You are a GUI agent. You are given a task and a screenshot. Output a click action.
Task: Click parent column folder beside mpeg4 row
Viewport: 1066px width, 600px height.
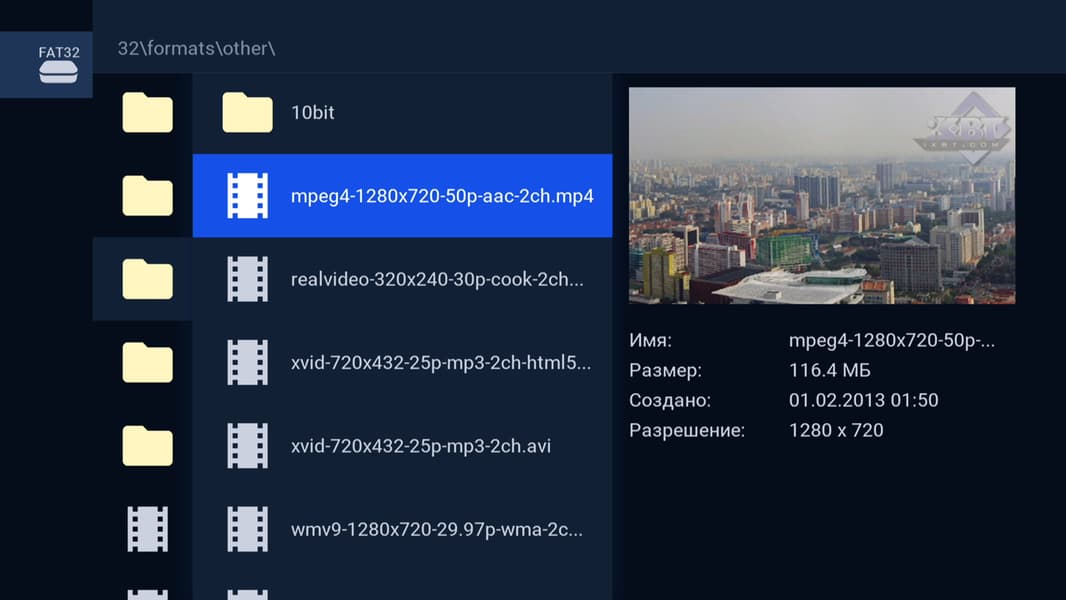[148, 196]
